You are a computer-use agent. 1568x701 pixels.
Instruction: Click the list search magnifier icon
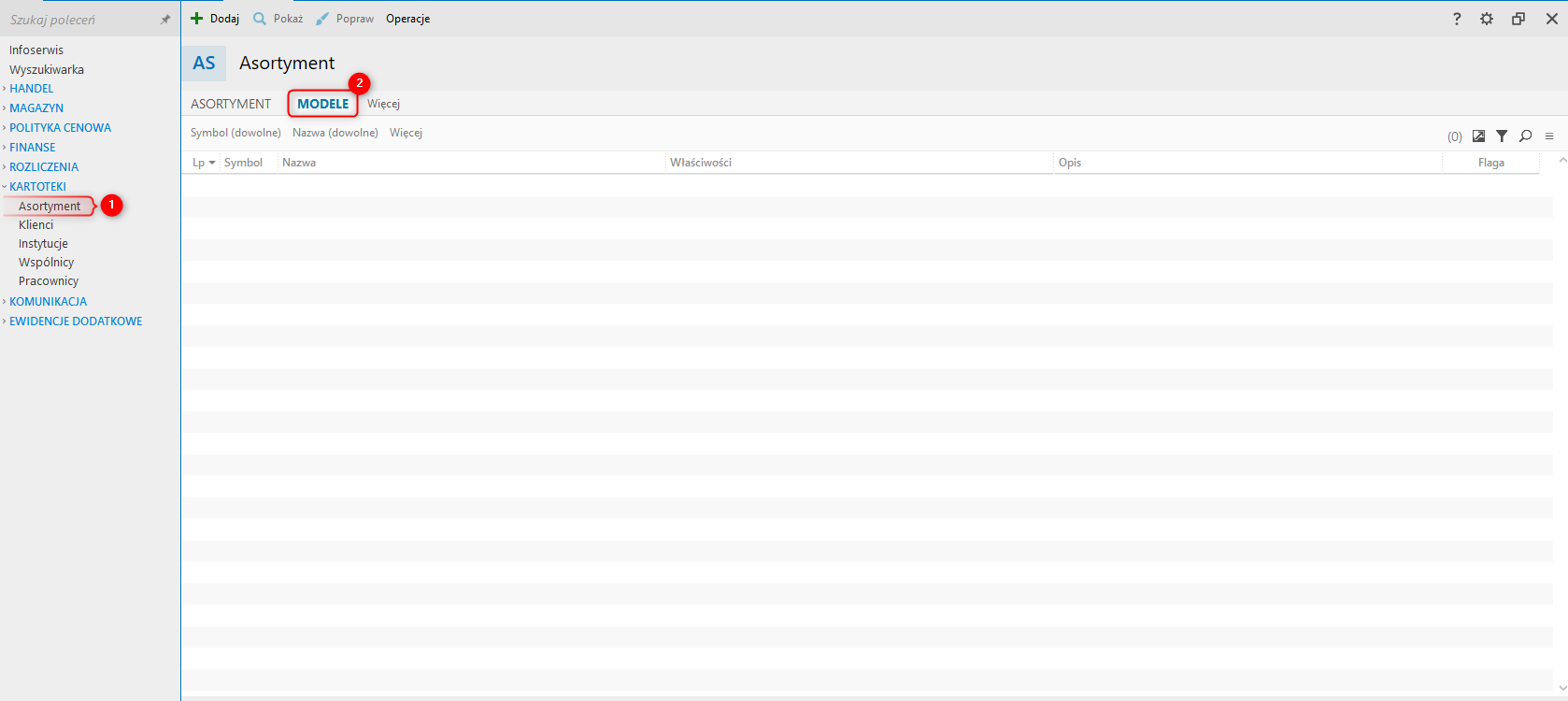click(1526, 136)
